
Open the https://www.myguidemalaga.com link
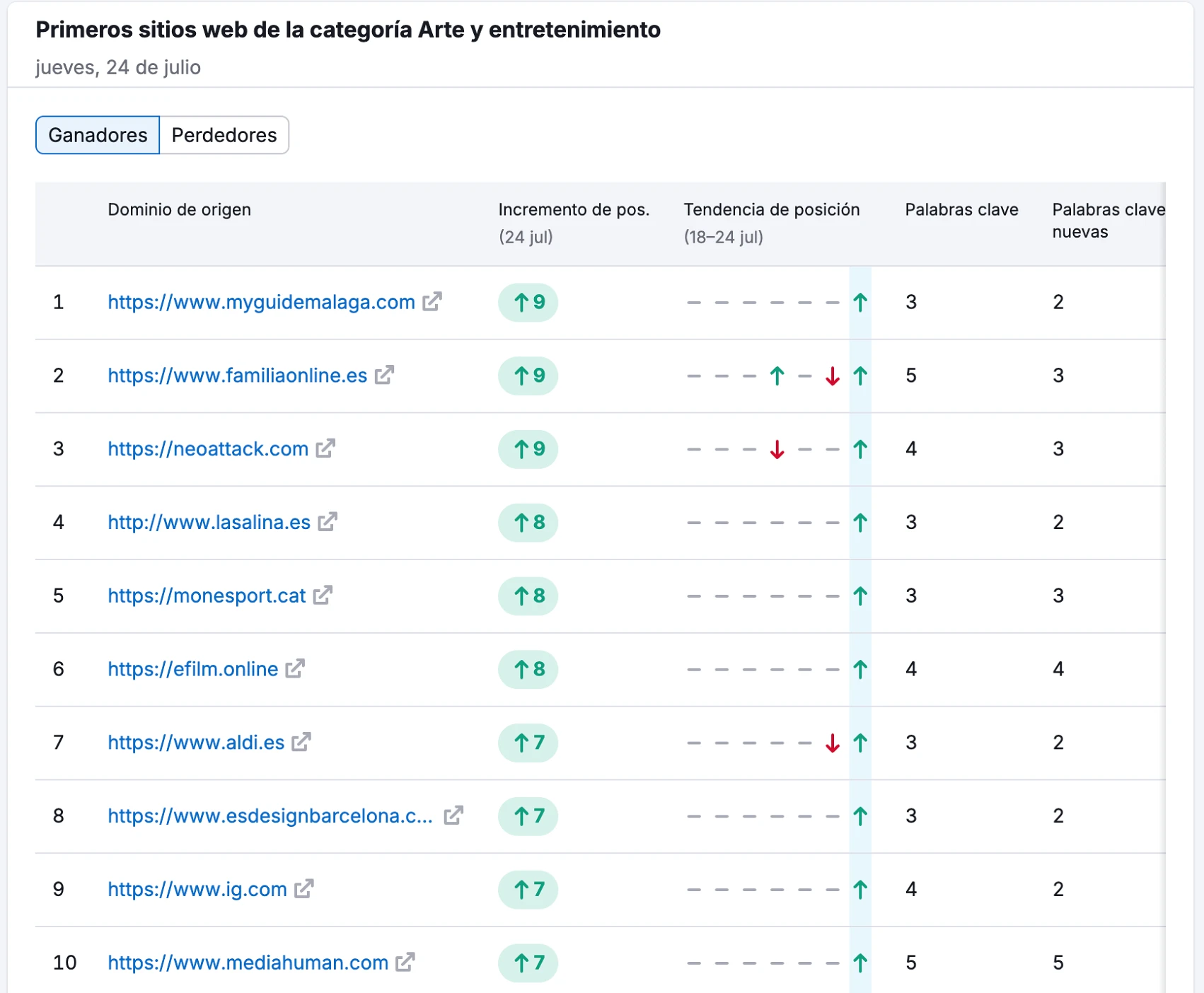tap(261, 302)
